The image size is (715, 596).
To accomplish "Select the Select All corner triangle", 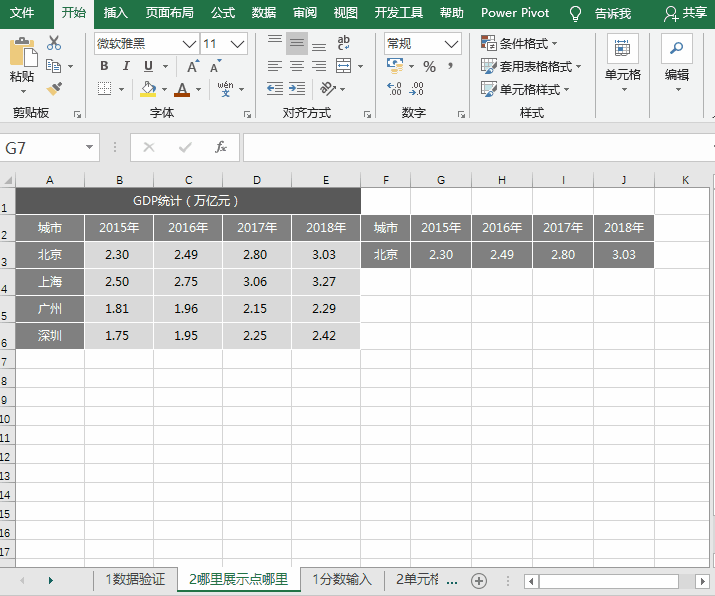I will [x=8, y=180].
